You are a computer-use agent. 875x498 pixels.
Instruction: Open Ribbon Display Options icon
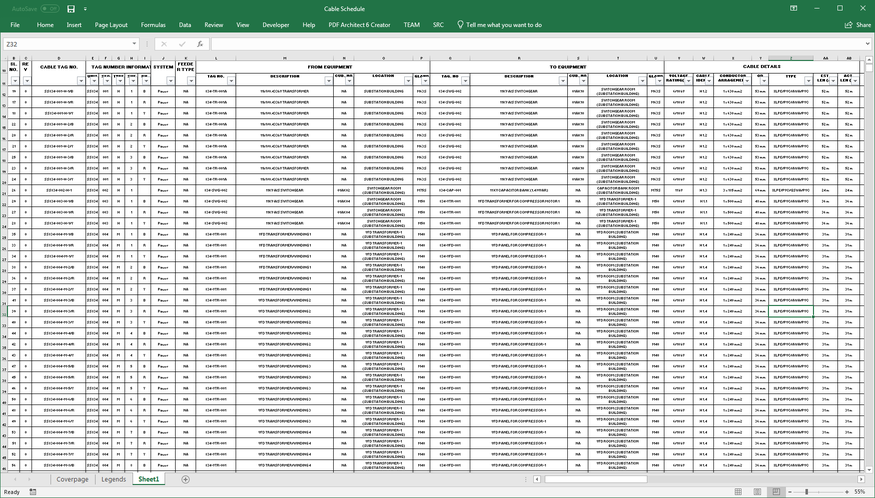(x=794, y=8)
